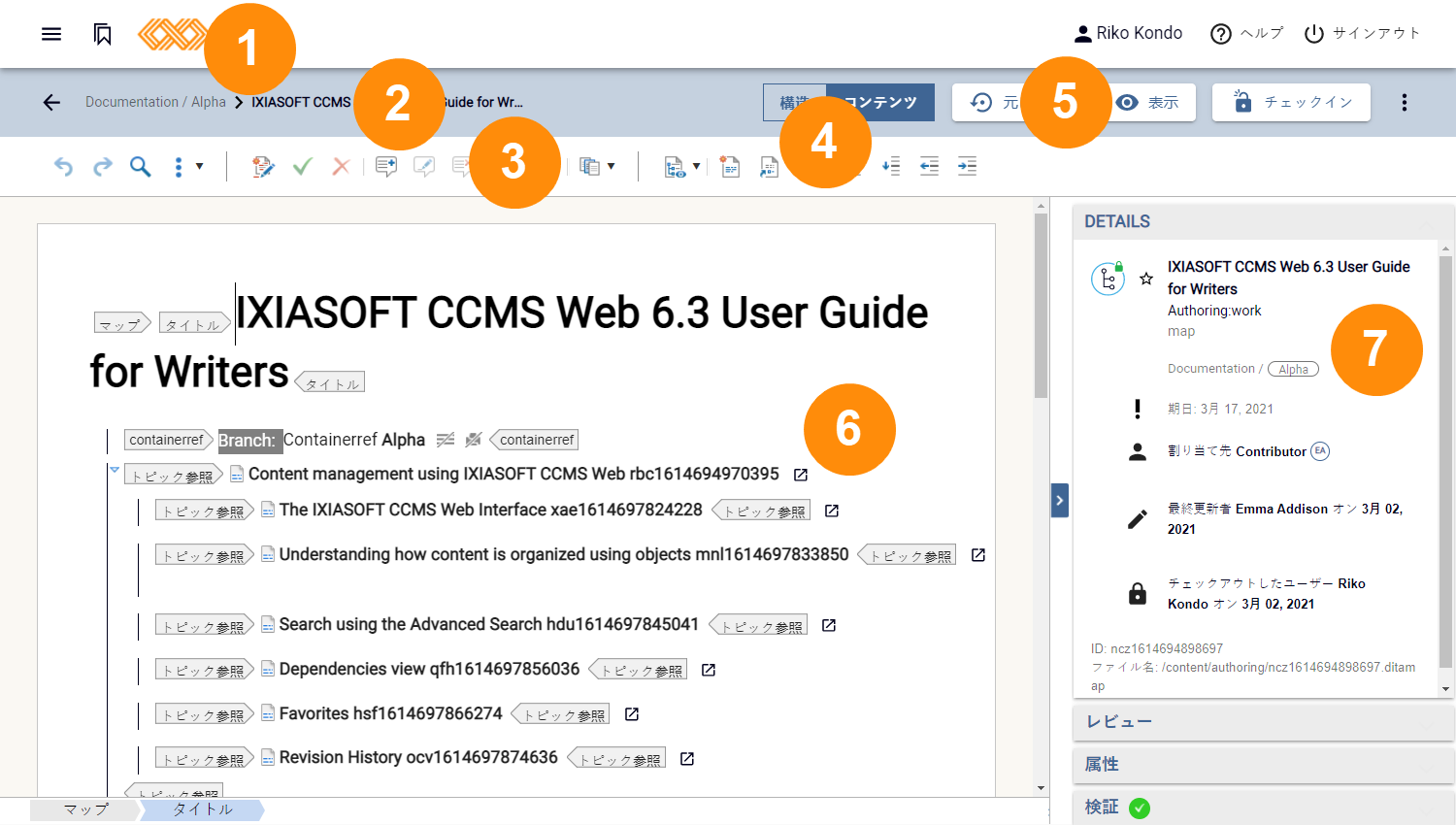
Task: Demote item with indent icon
Action: 967,167
